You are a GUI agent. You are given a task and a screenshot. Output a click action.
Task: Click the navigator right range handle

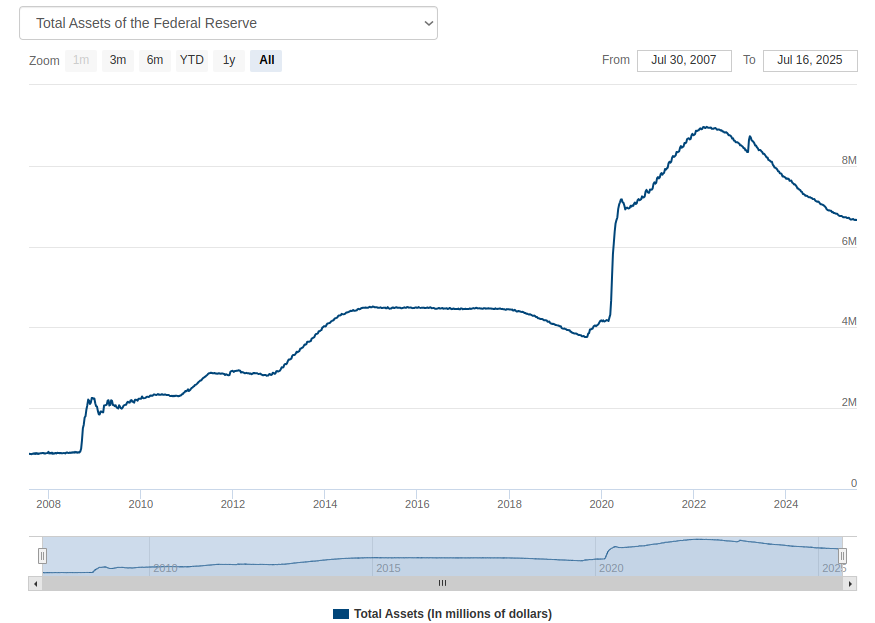pyautogui.click(x=842, y=556)
